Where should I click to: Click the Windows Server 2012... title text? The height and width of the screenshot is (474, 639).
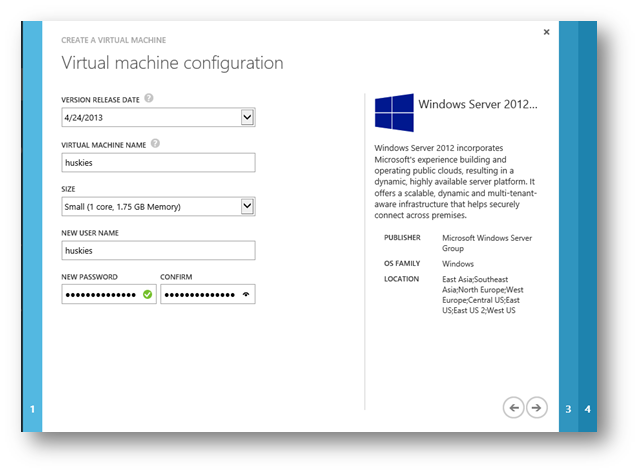[478, 104]
